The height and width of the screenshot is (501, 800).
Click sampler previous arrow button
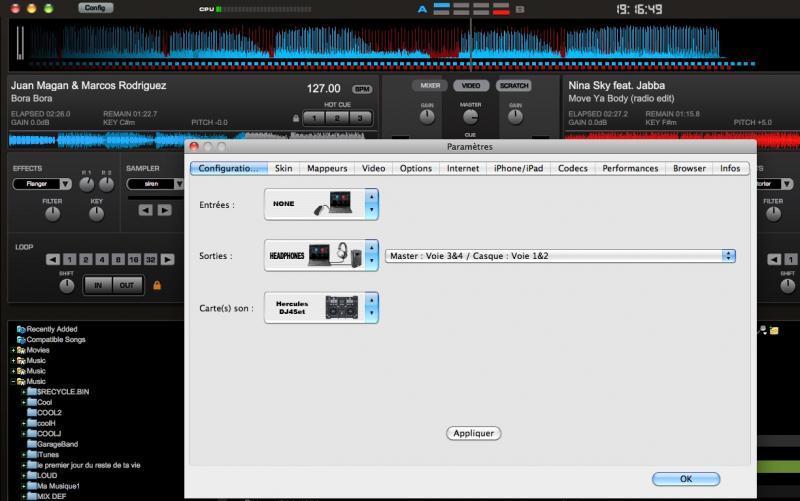tap(145, 210)
